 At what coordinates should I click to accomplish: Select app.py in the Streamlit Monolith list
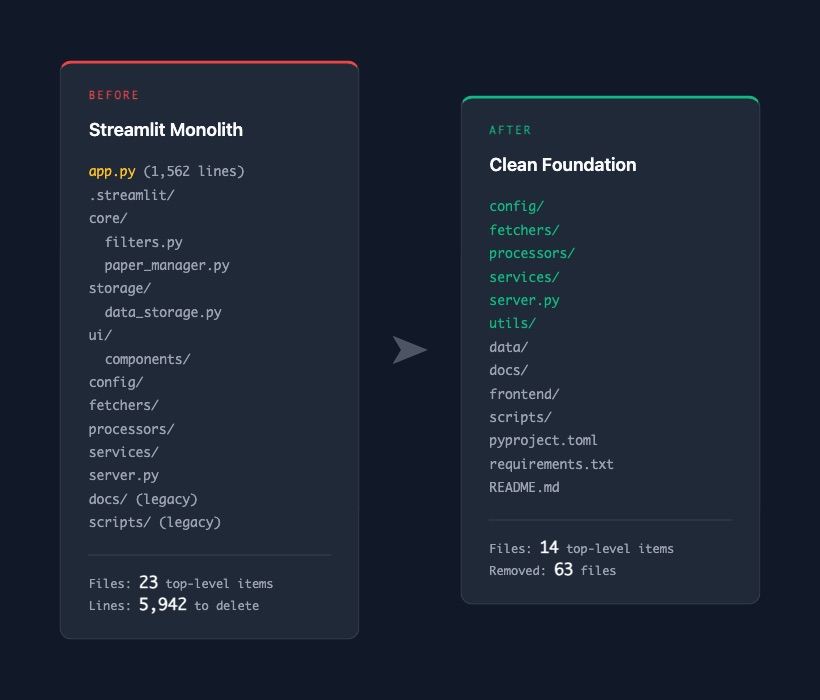pos(112,171)
